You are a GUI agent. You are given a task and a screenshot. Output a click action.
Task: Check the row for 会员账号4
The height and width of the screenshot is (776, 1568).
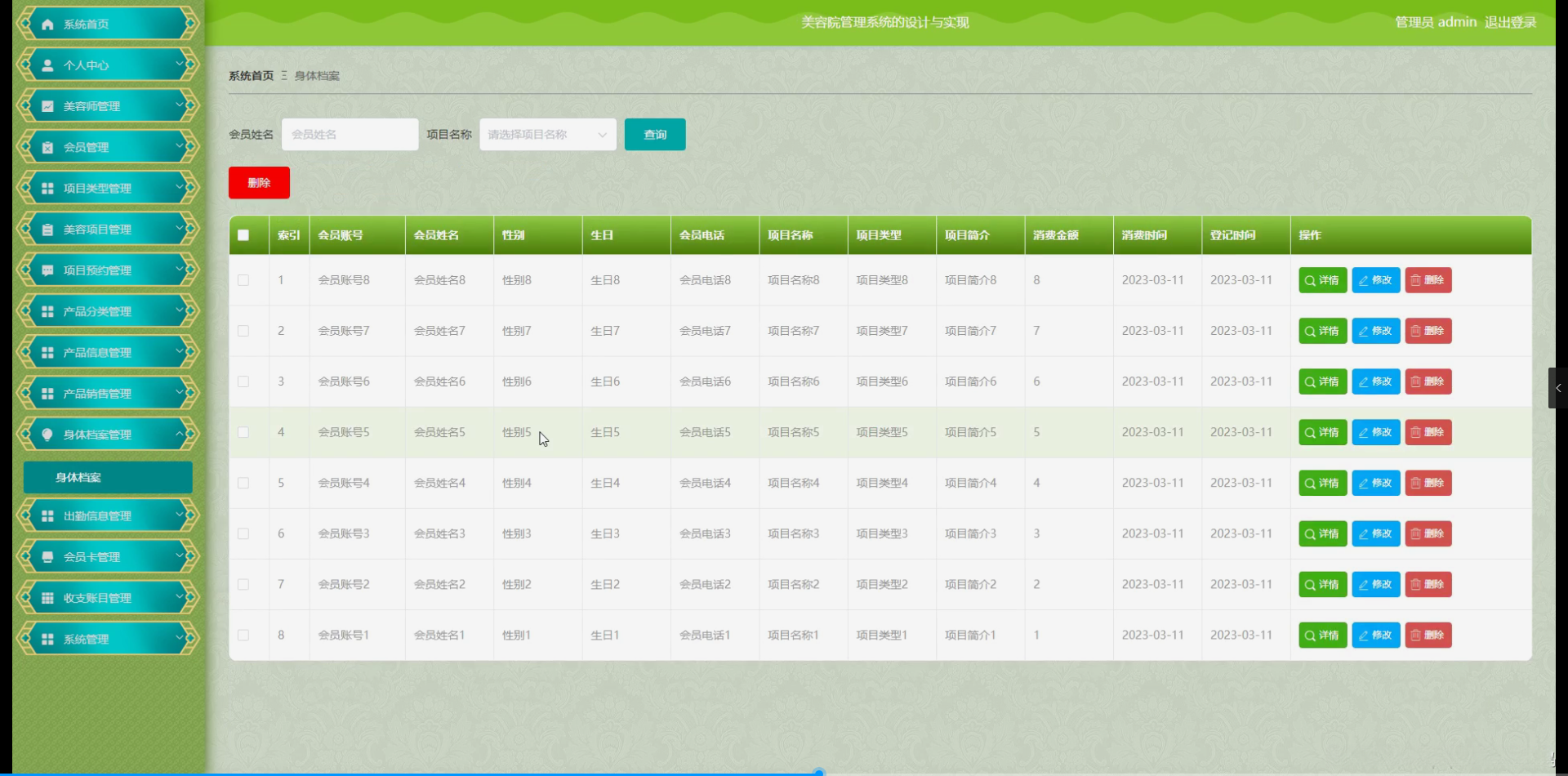click(243, 483)
